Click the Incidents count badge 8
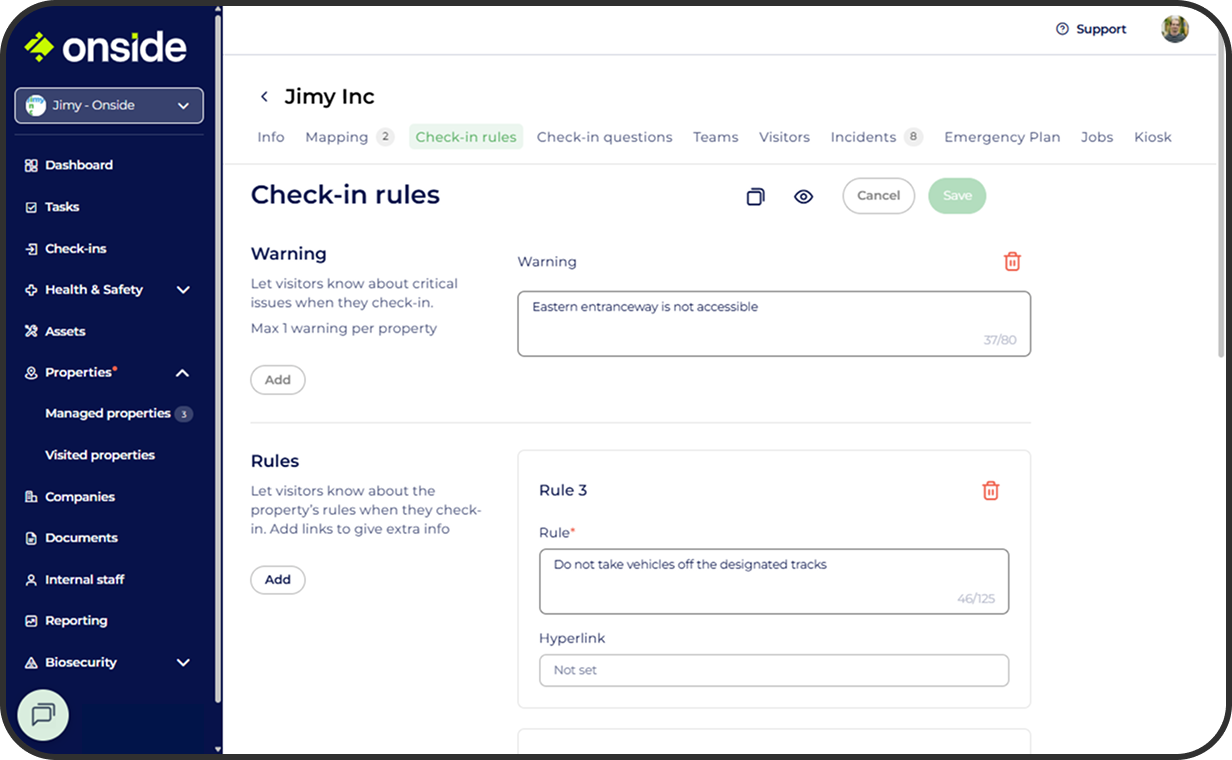Screen dimensions: 1232x760 (913, 137)
